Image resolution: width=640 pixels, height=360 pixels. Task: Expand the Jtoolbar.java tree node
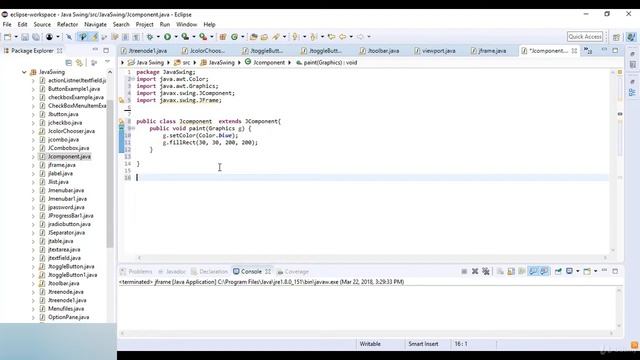(x=33, y=283)
